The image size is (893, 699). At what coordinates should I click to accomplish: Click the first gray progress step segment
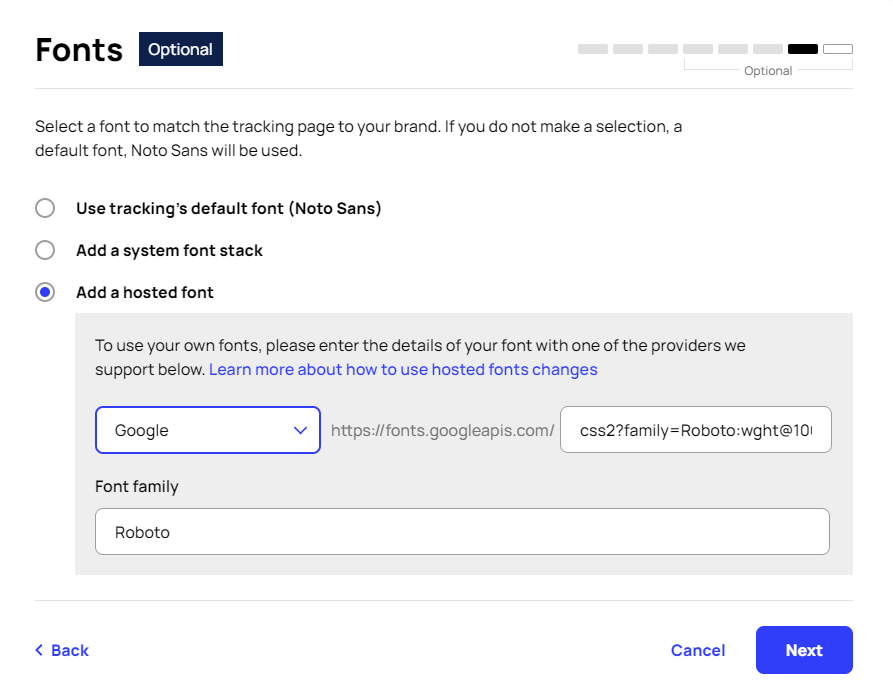593,49
